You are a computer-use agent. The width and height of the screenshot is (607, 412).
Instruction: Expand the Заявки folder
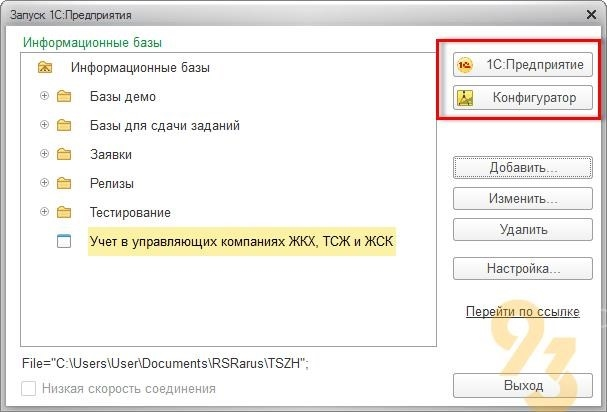point(45,154)
